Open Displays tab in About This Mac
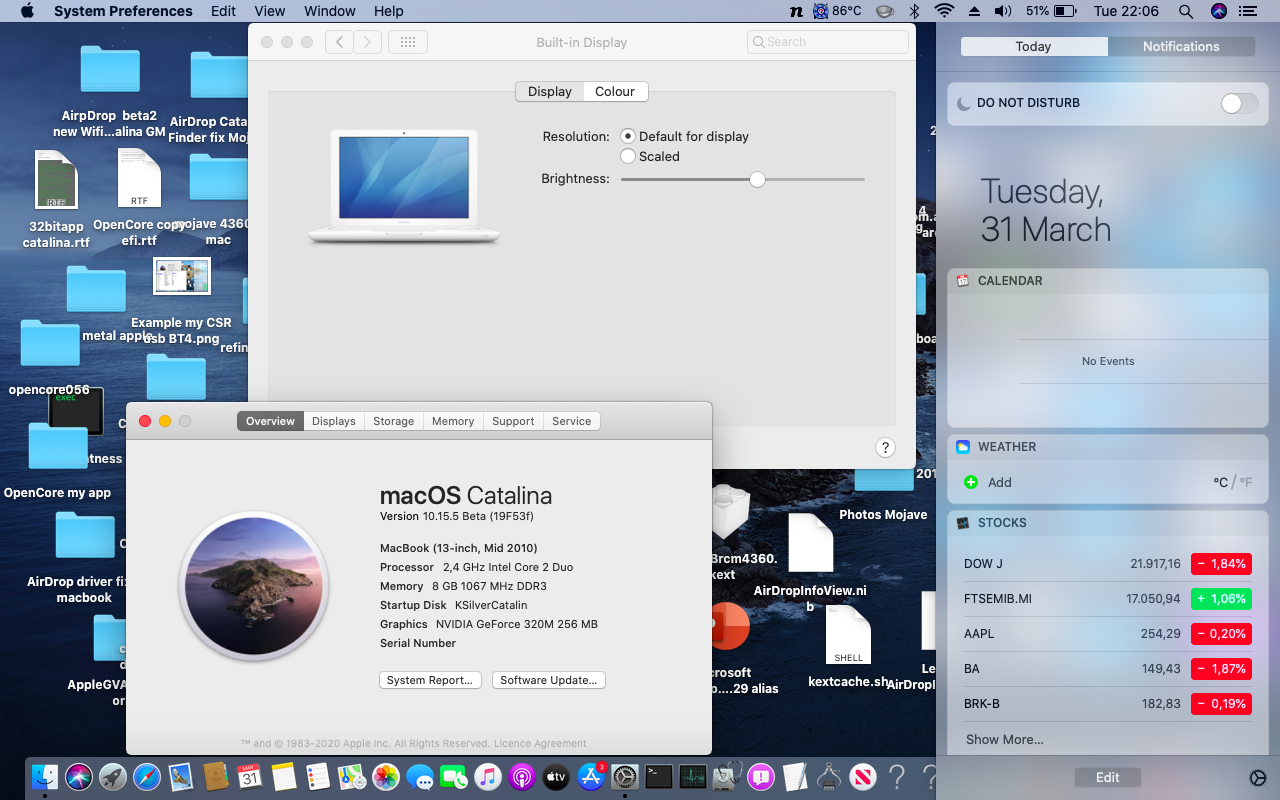 click(x=334, y=421)
